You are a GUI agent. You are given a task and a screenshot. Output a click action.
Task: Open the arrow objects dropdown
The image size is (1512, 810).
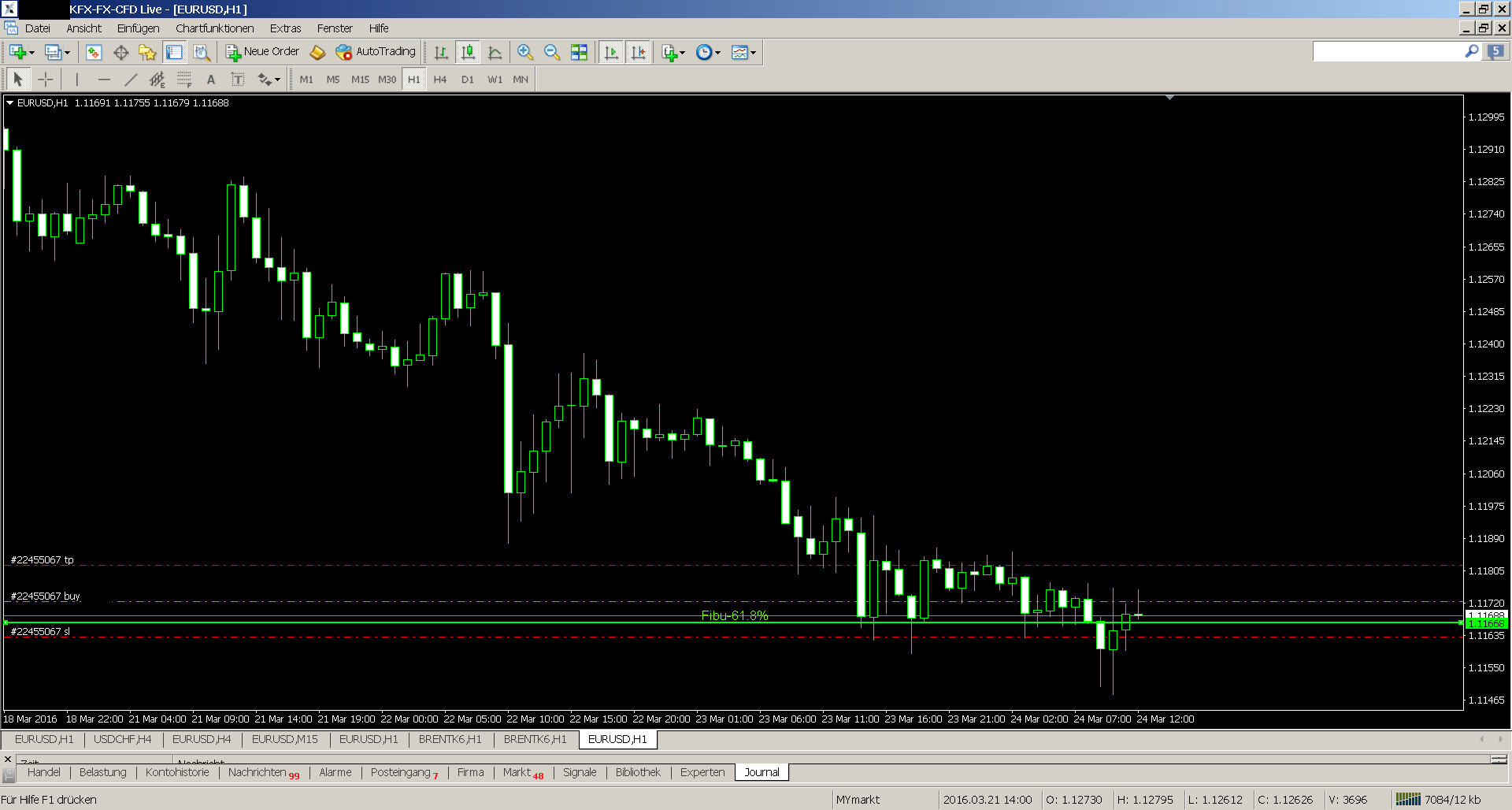click(x=269, y=79)
